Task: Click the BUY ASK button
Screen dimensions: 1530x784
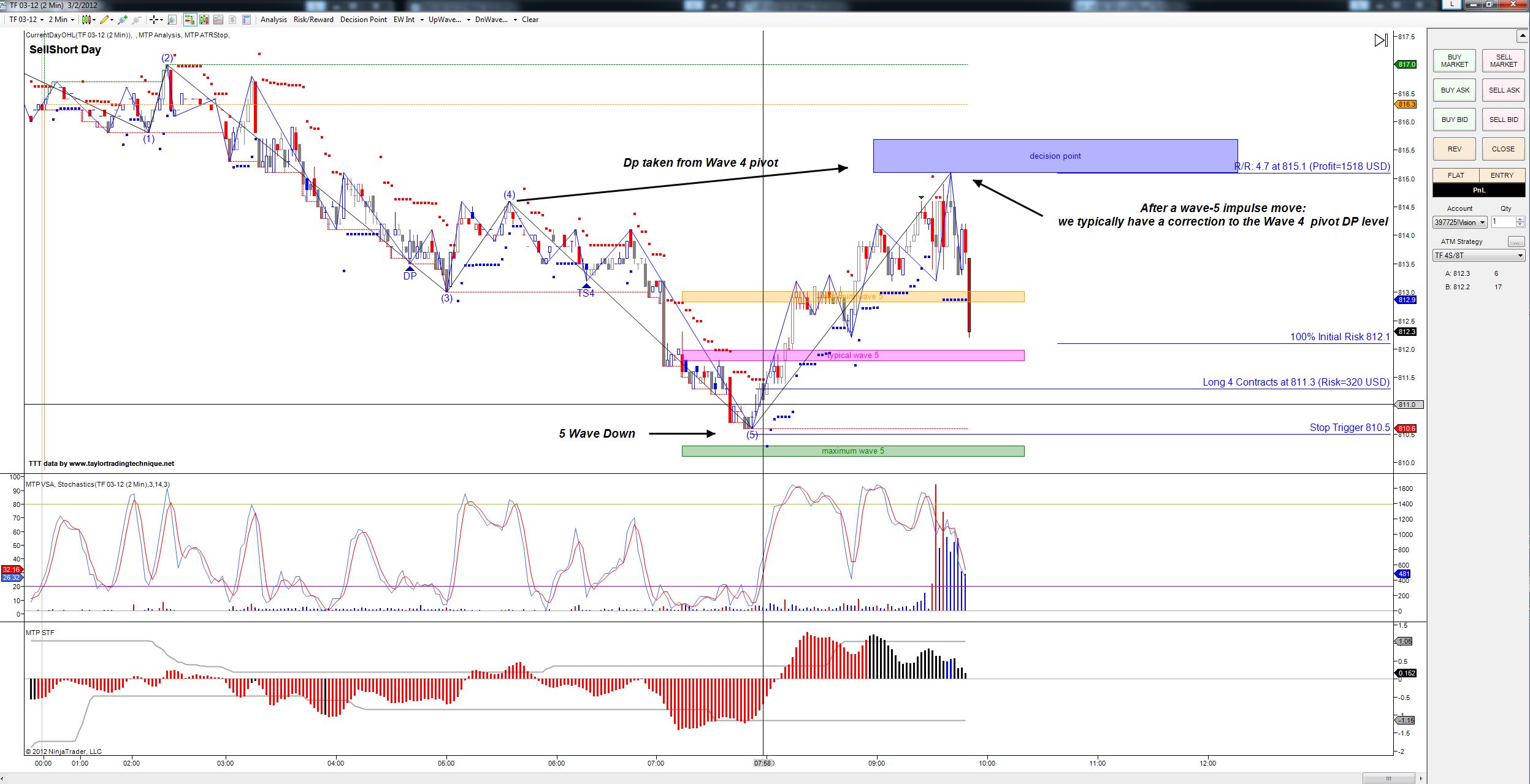Action: point(1455,90)
